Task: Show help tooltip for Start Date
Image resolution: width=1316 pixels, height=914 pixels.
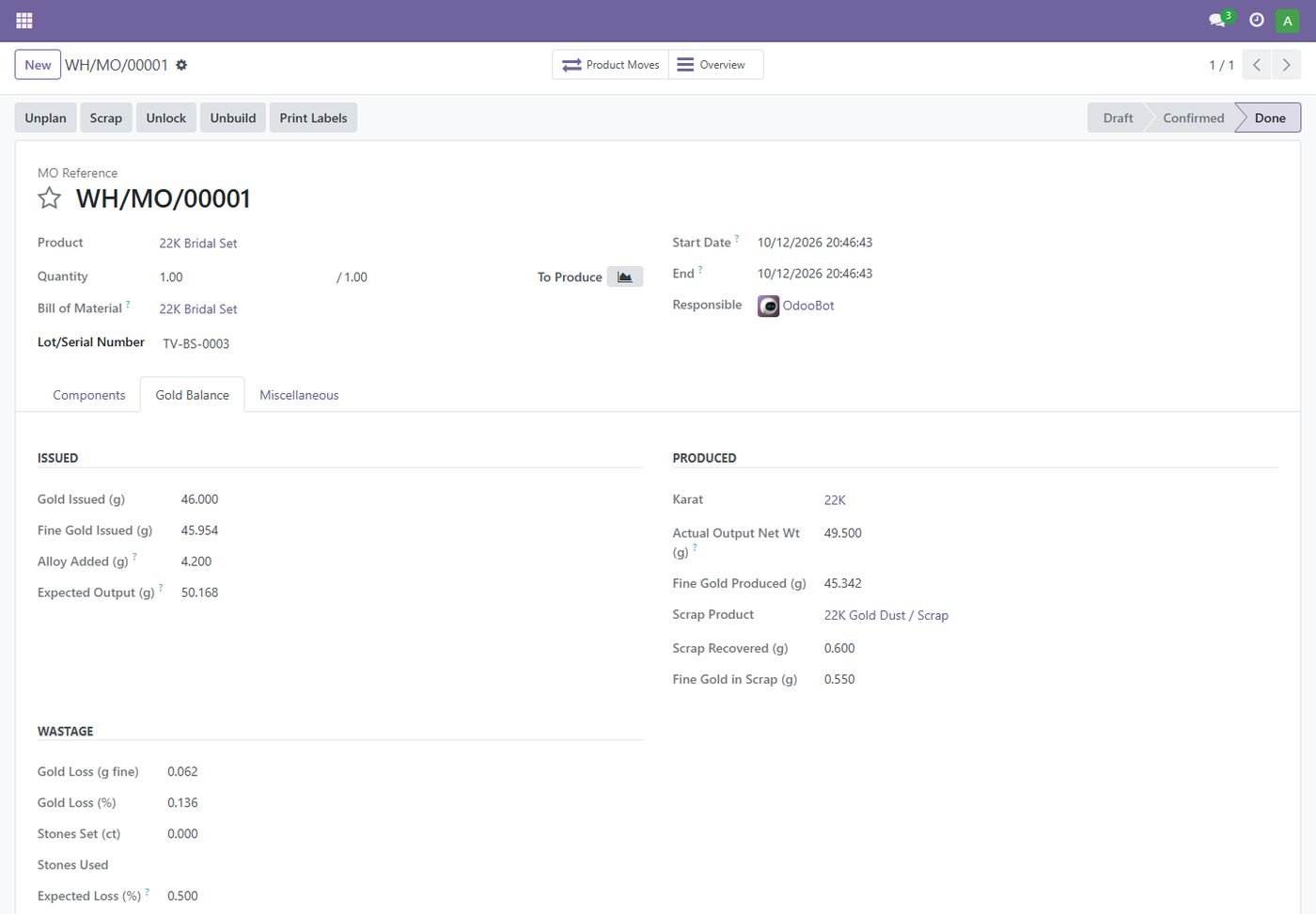Action: click(x=737, y=239)
